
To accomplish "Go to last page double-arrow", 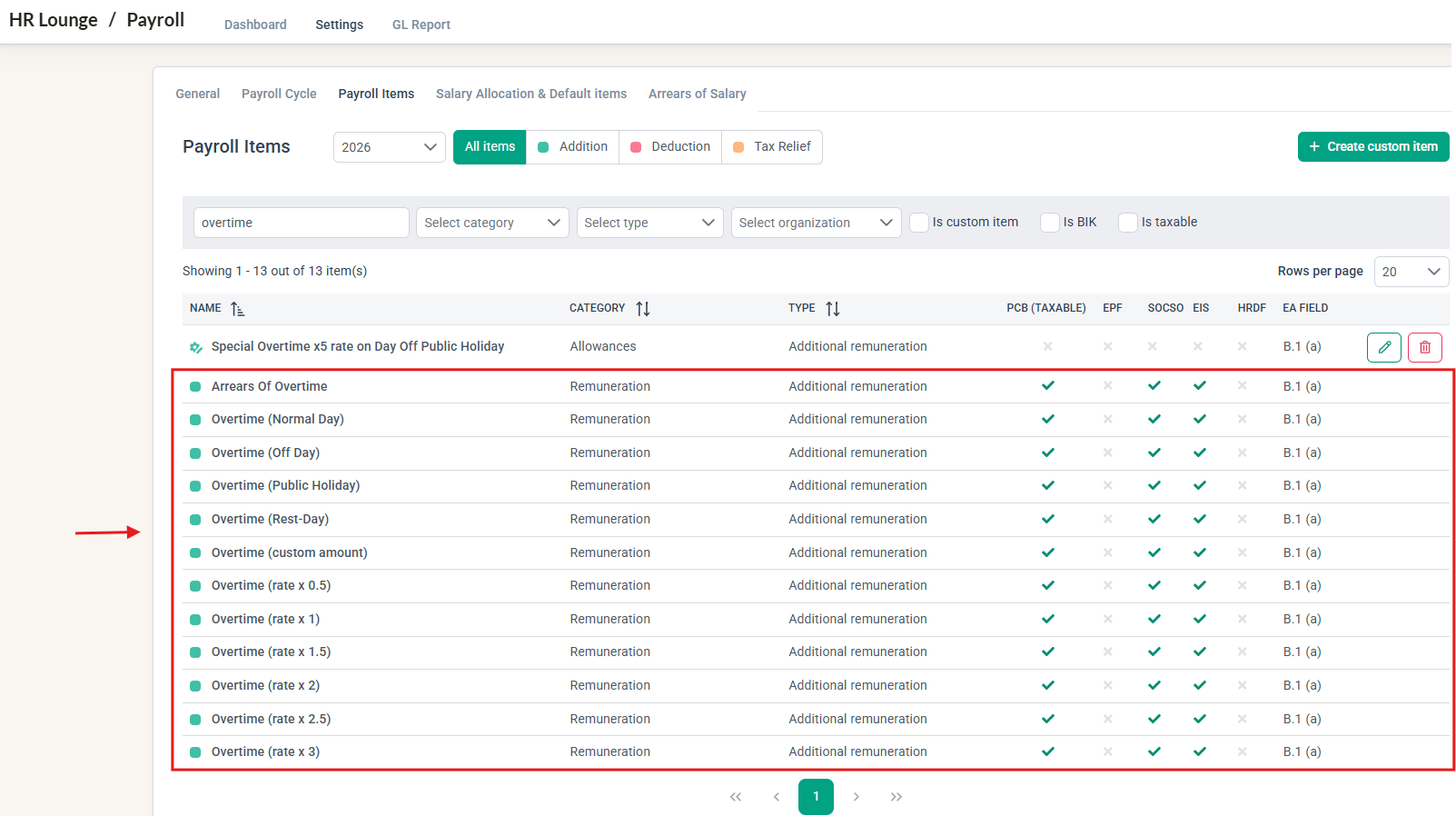I will click(896, 797).
